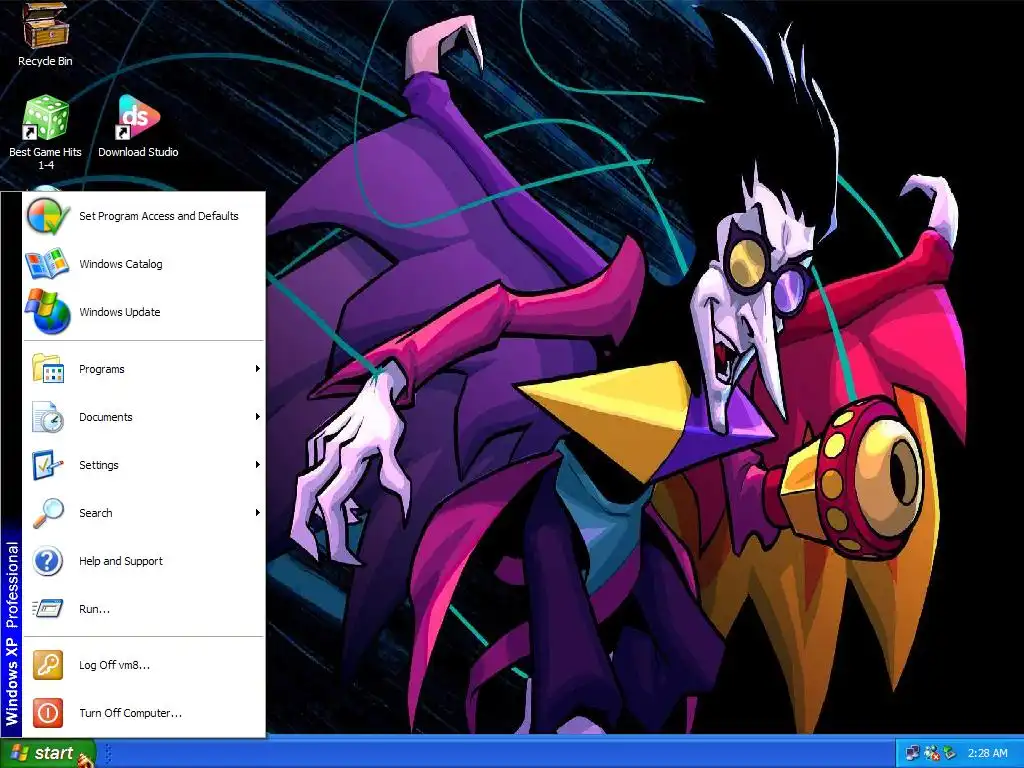The image size is (1024, 768).
Task: Click the green start button
Action: click(48, 753)
